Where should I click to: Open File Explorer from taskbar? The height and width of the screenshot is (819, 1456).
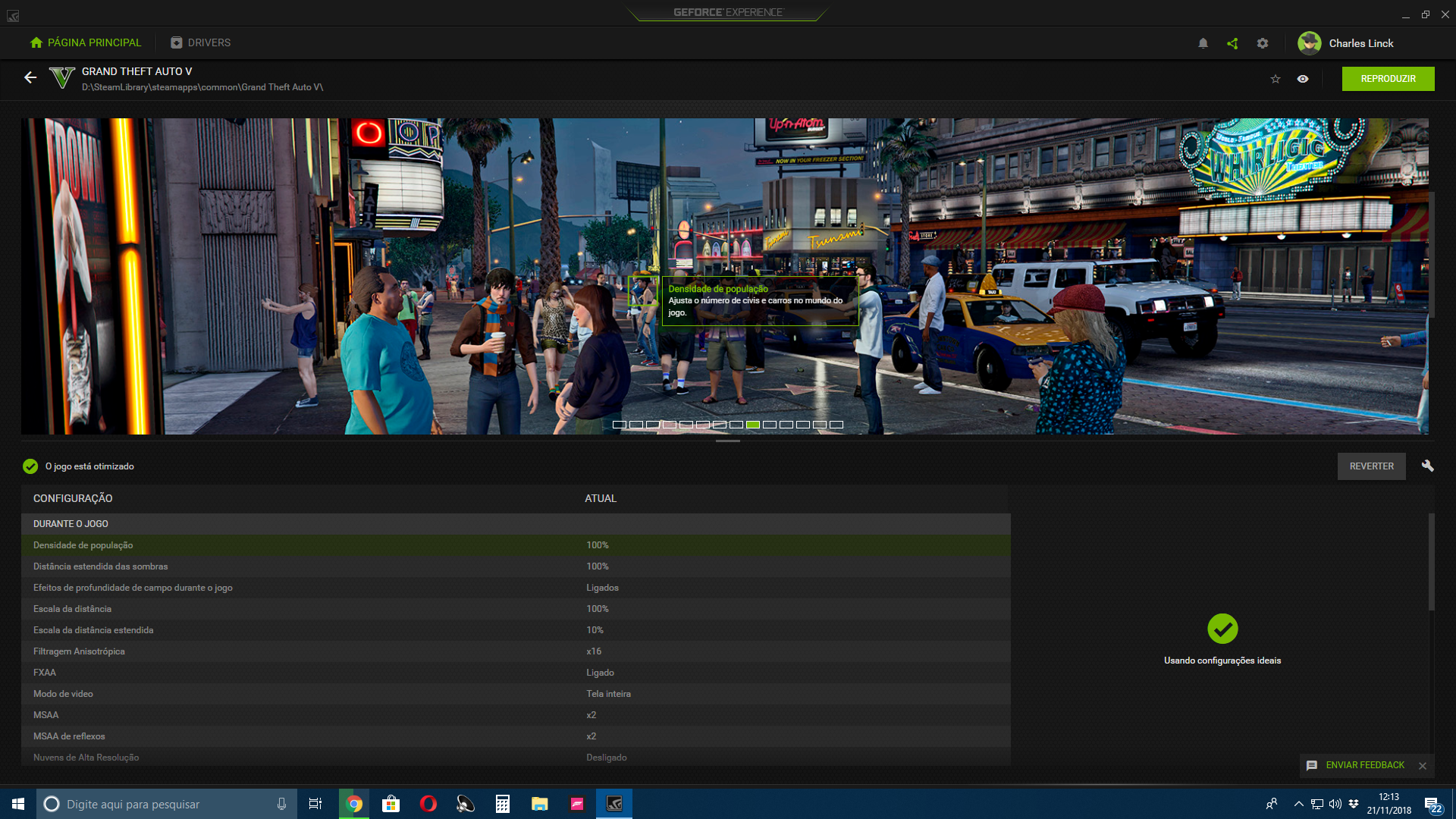tap(540, 804)
